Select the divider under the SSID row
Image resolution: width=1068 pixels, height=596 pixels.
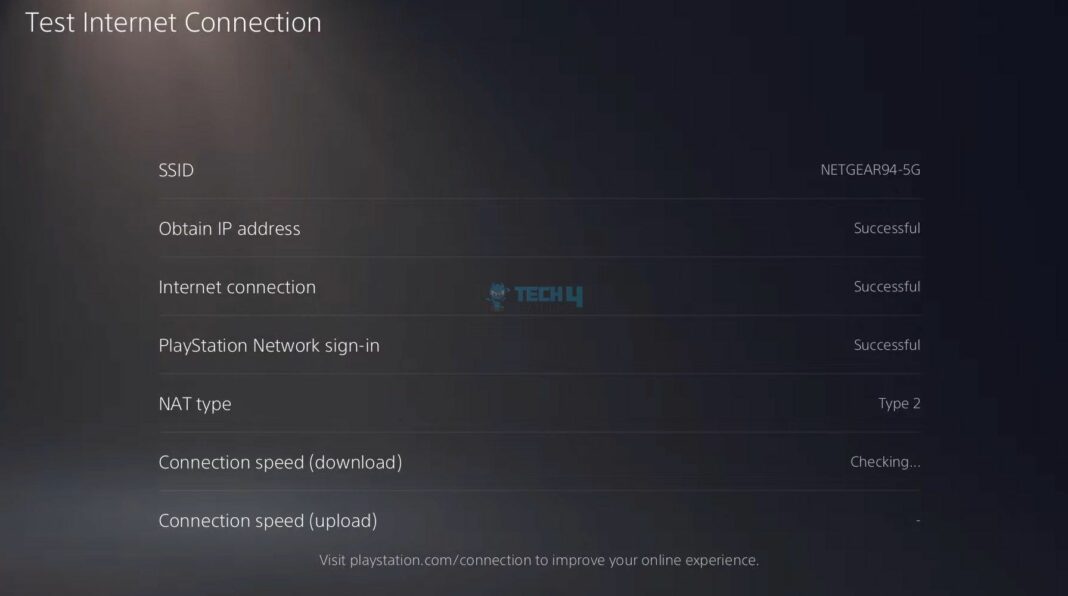coord(540,198)
